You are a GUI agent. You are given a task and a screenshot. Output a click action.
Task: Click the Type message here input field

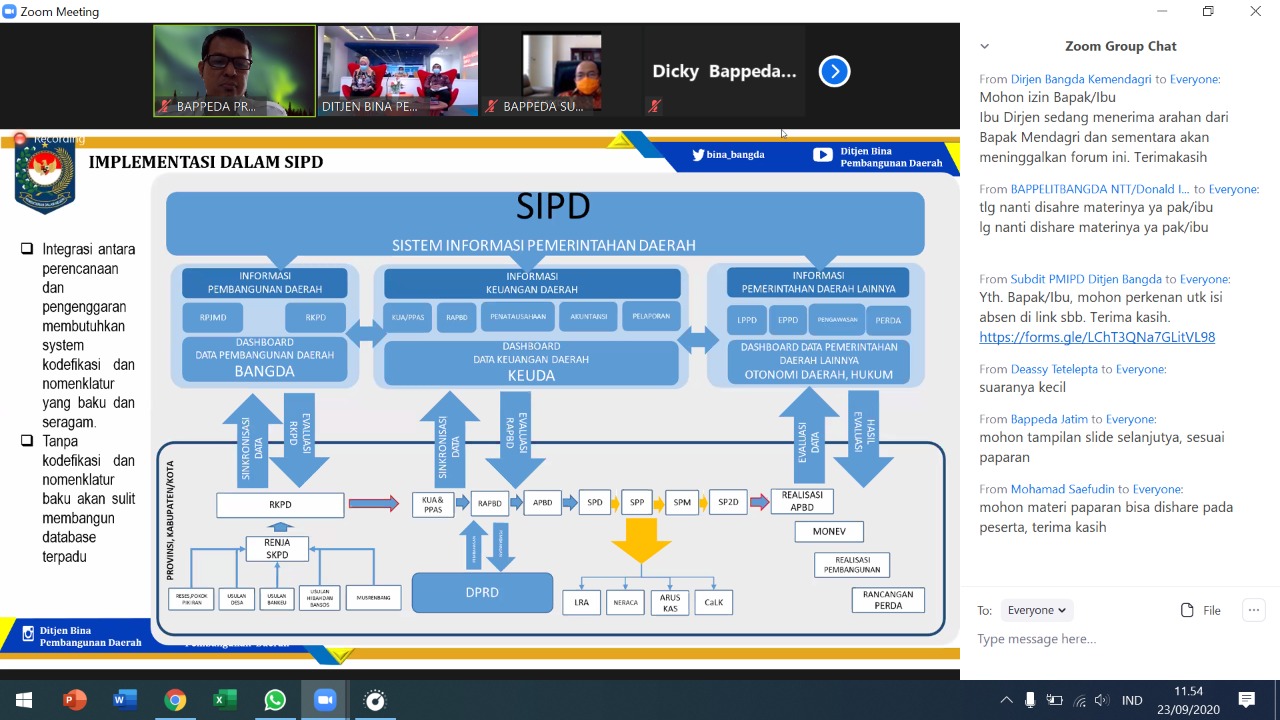[x=1100, y=639]
